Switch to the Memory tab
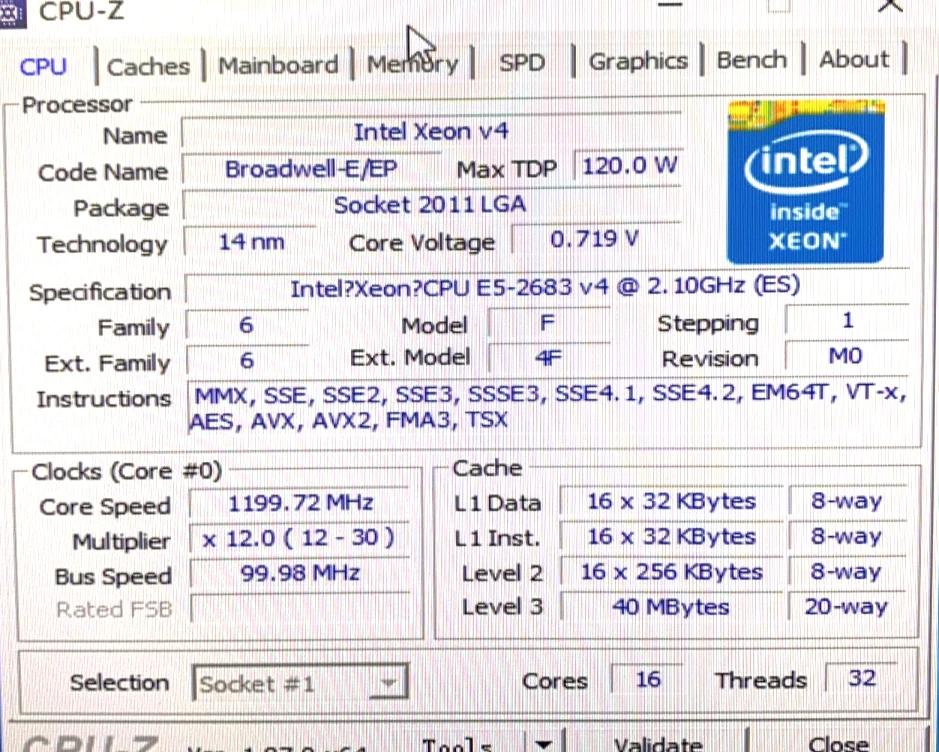This screenshot has height=752, width=939. point(413,63)
